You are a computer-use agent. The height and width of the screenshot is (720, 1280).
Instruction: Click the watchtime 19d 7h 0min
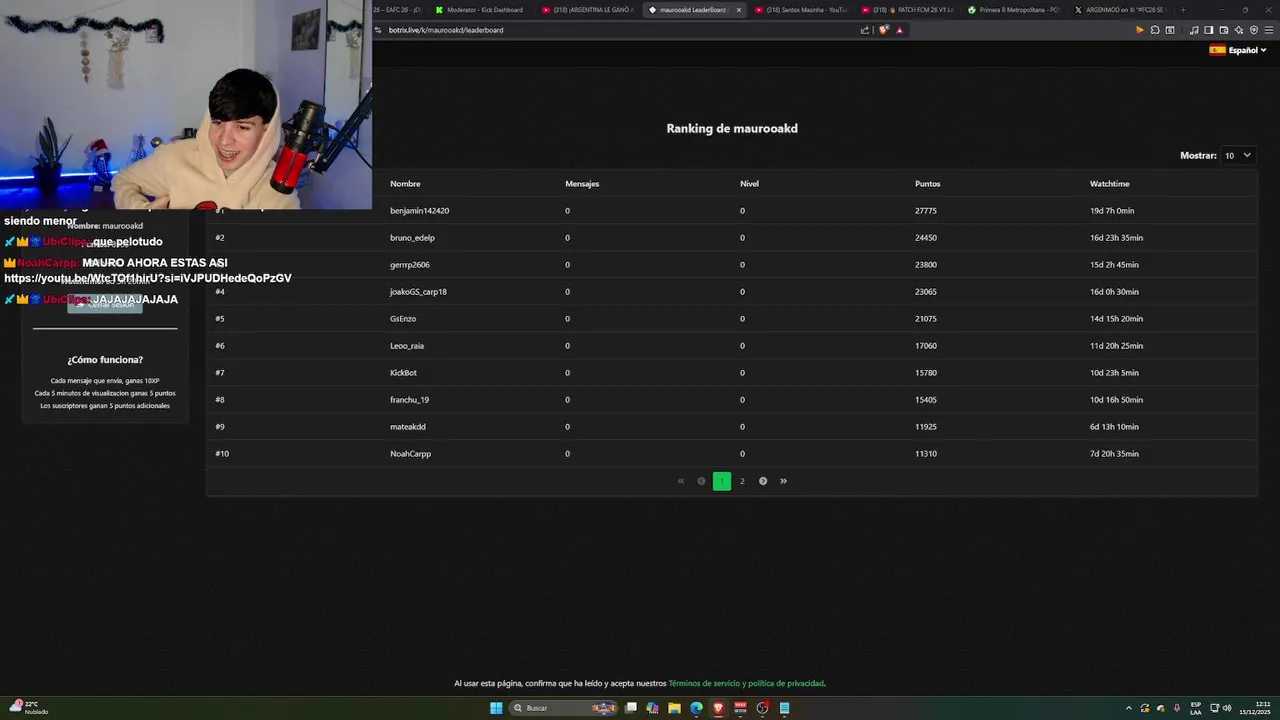[1112, 211]
